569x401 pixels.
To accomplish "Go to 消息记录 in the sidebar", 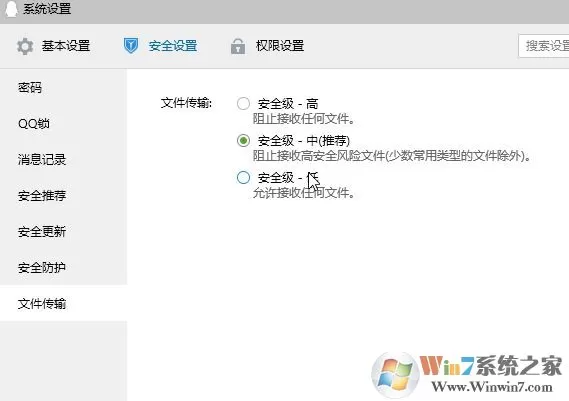I will point(64,160).
